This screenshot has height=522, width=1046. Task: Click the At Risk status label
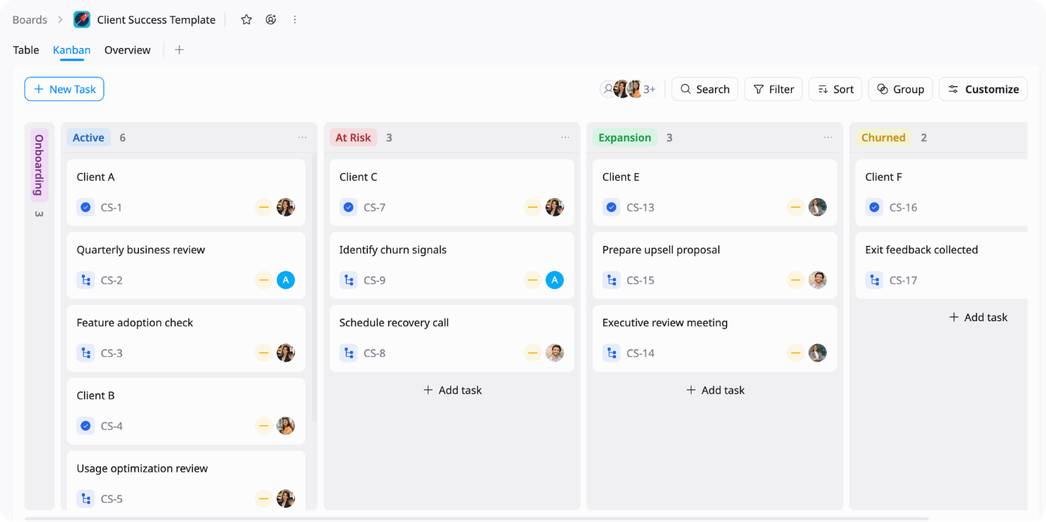tap(354, 137)
